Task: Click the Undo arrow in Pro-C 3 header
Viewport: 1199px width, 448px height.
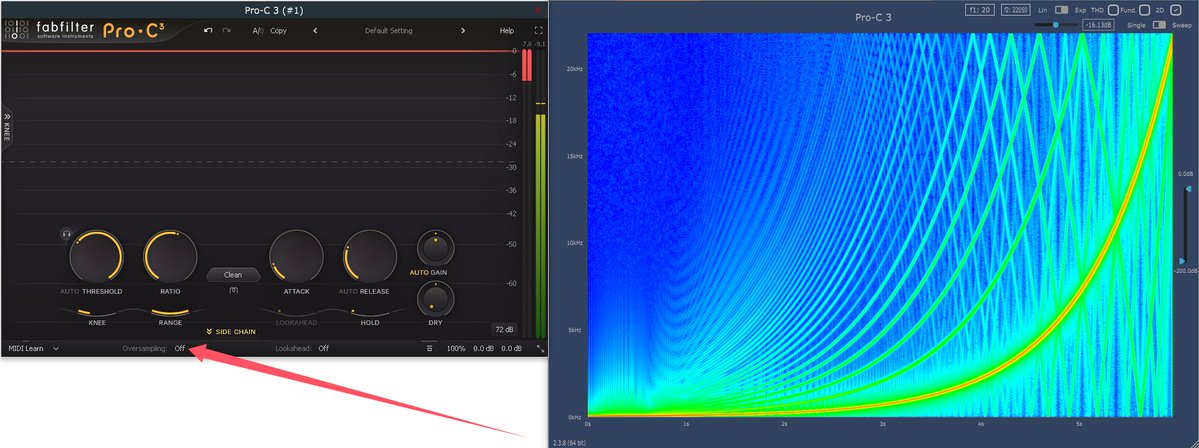Action: coord(208,31)
